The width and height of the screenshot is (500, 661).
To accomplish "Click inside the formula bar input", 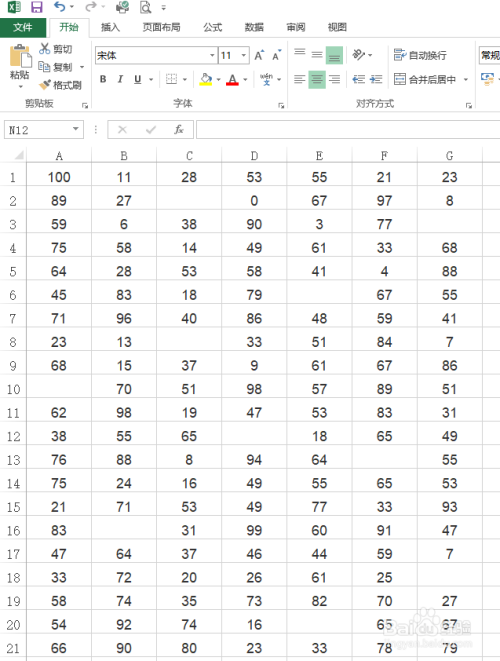I will [x=348, y=129].
